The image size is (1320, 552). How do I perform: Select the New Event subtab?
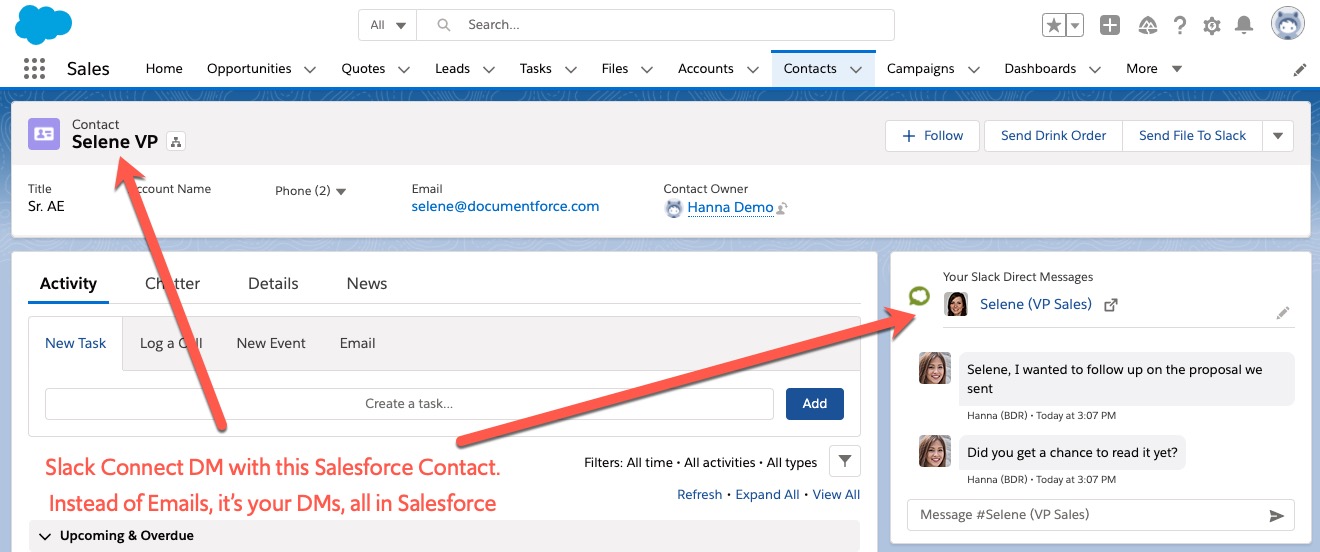pyautogui.click(x=271, y=343)
